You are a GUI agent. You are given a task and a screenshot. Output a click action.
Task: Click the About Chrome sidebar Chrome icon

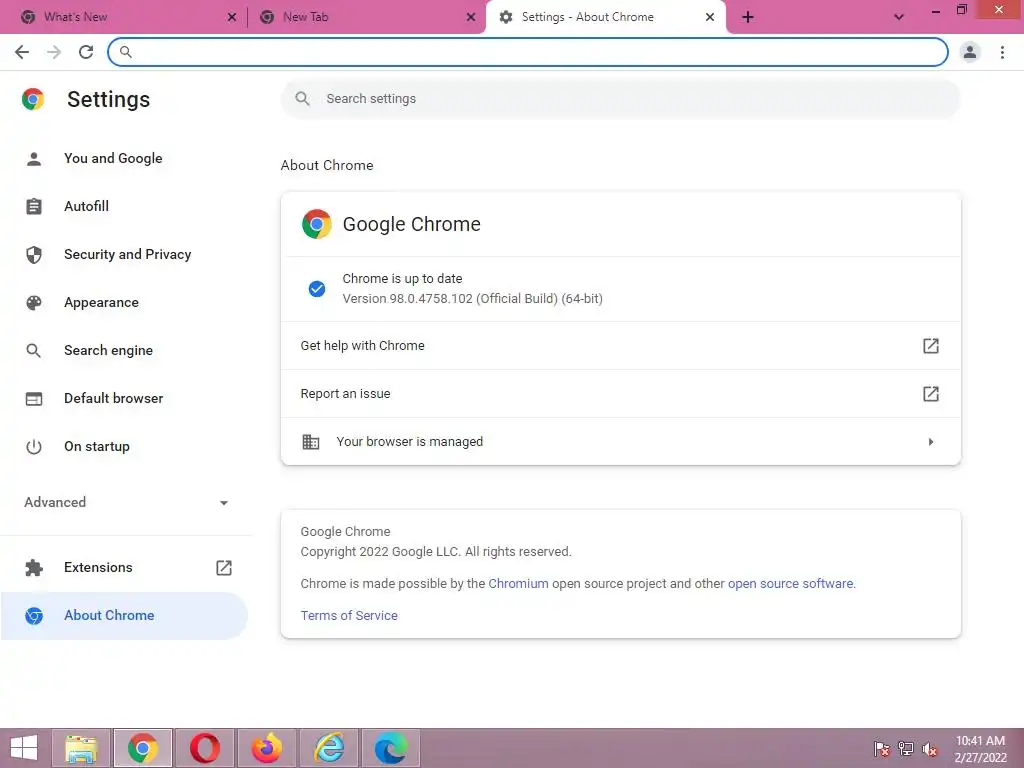click(34, 616)
